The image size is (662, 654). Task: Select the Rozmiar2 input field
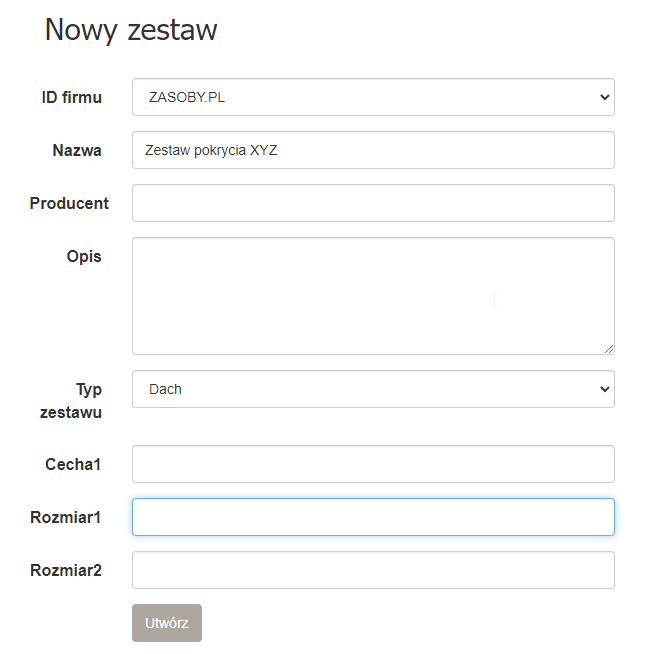tap(373, 570)
